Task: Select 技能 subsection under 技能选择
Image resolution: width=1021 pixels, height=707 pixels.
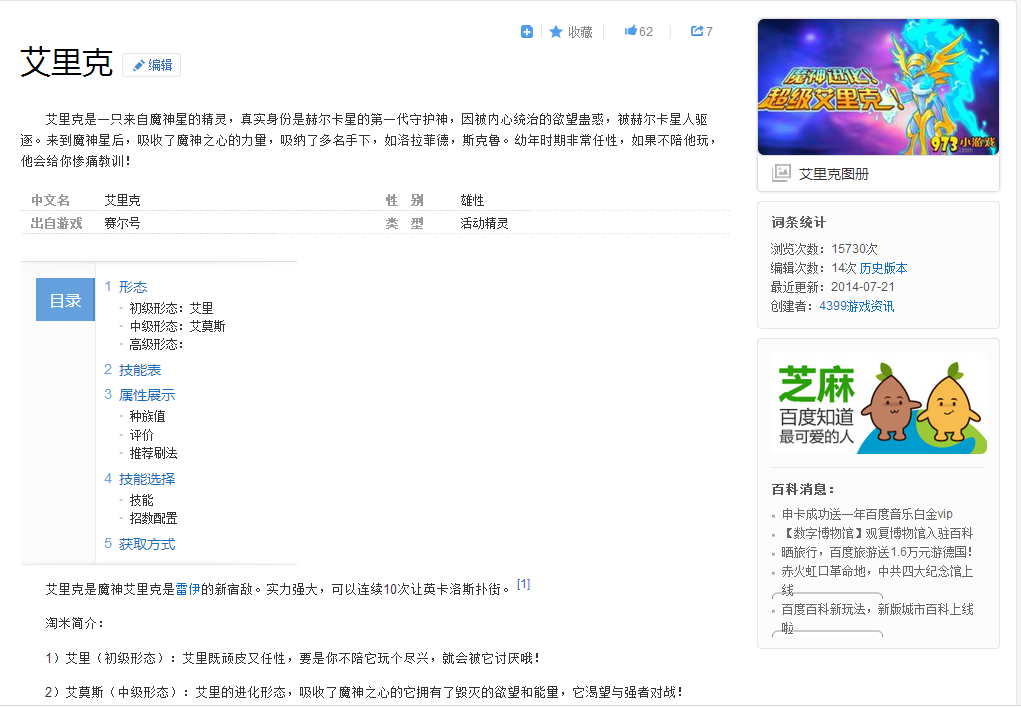Action: point(141,500)
